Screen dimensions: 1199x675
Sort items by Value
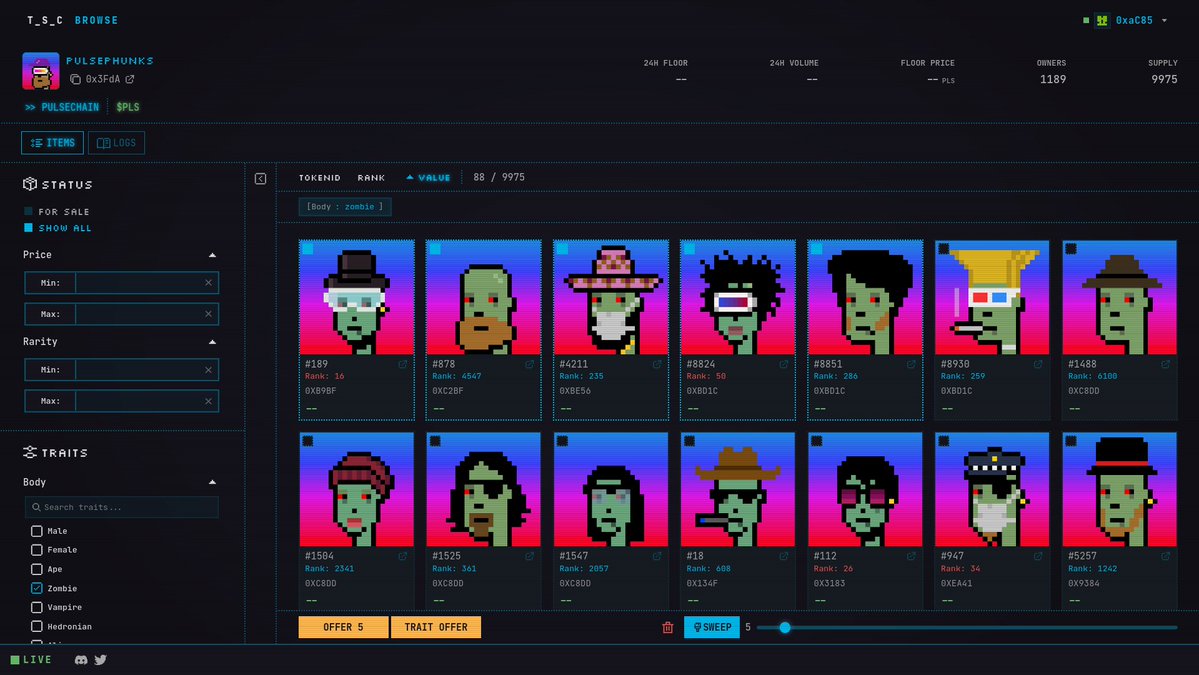(x=428, y=177)
